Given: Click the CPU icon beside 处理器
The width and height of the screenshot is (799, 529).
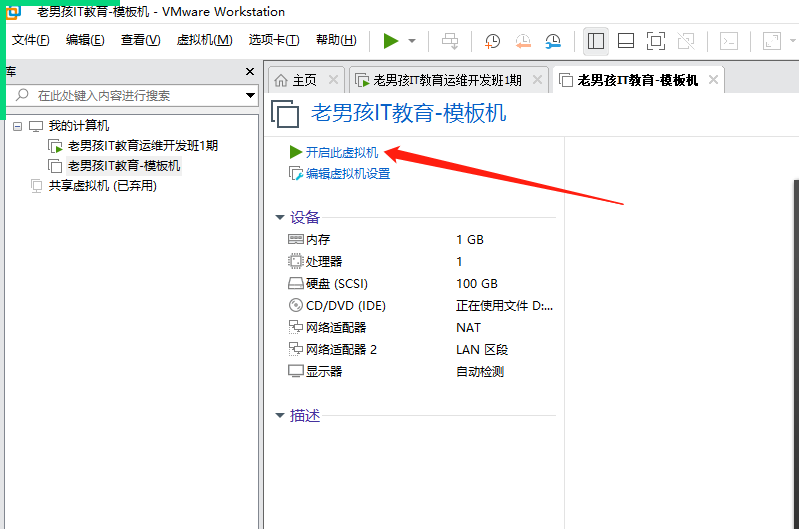Looking at the screenshot, I should [x=296, y=261].
